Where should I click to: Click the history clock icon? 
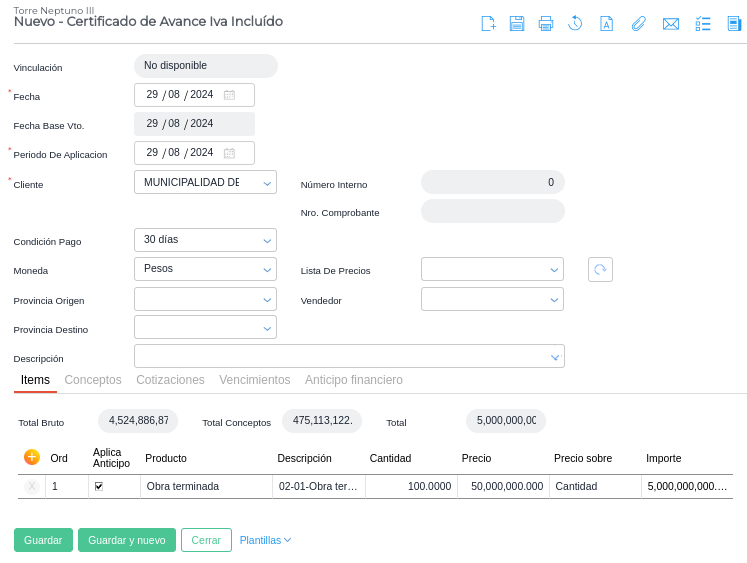pos(575,23)
